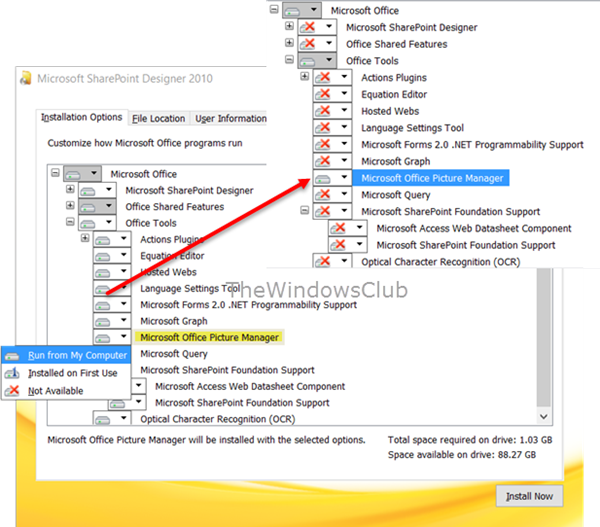600x527 pixels.
Task: Select Microsoft Access Web Datasheet Component in installer dialog
Action: (x=250, y=387)
